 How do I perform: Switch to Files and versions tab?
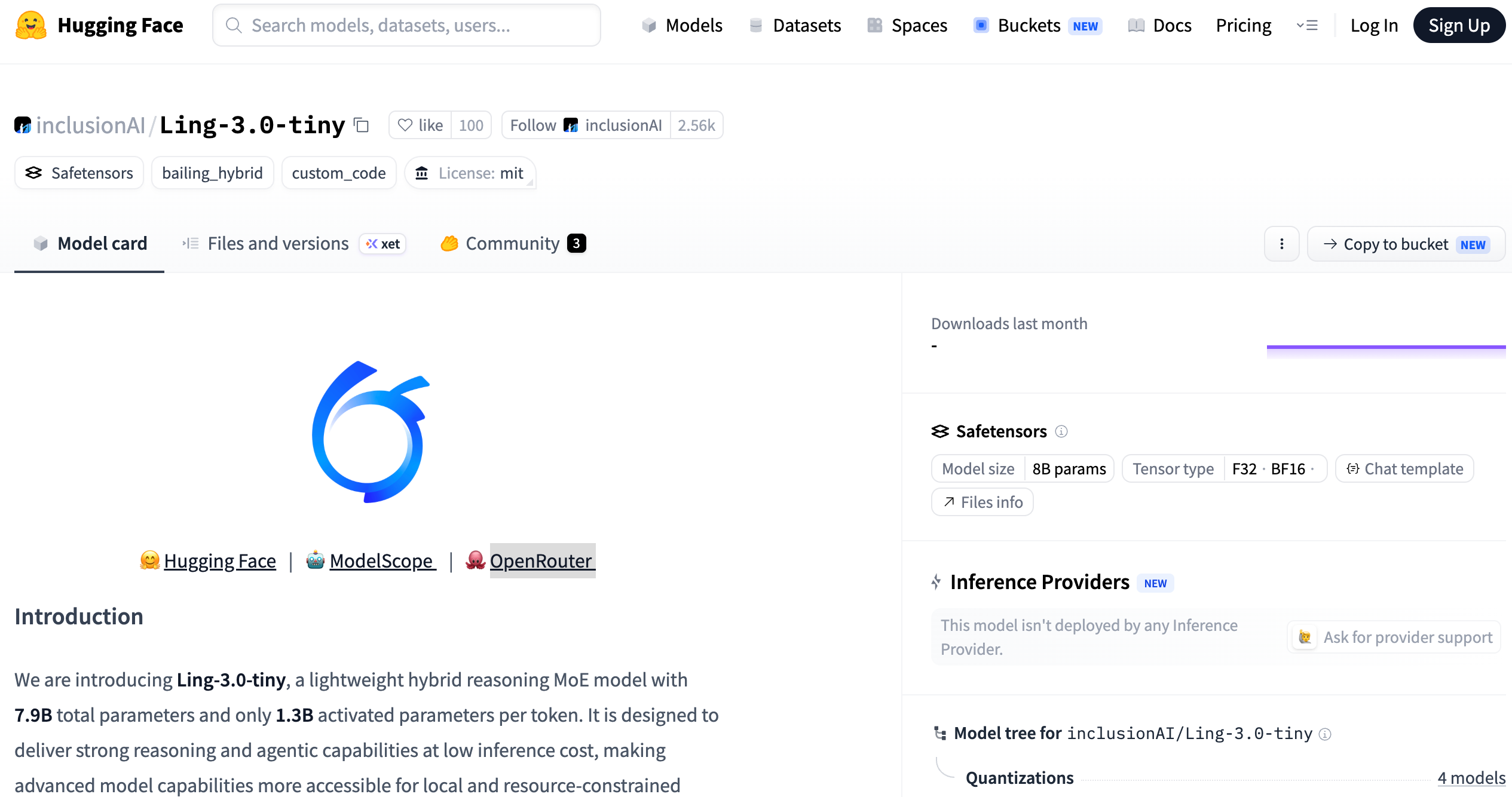click(x=294, y=244)
